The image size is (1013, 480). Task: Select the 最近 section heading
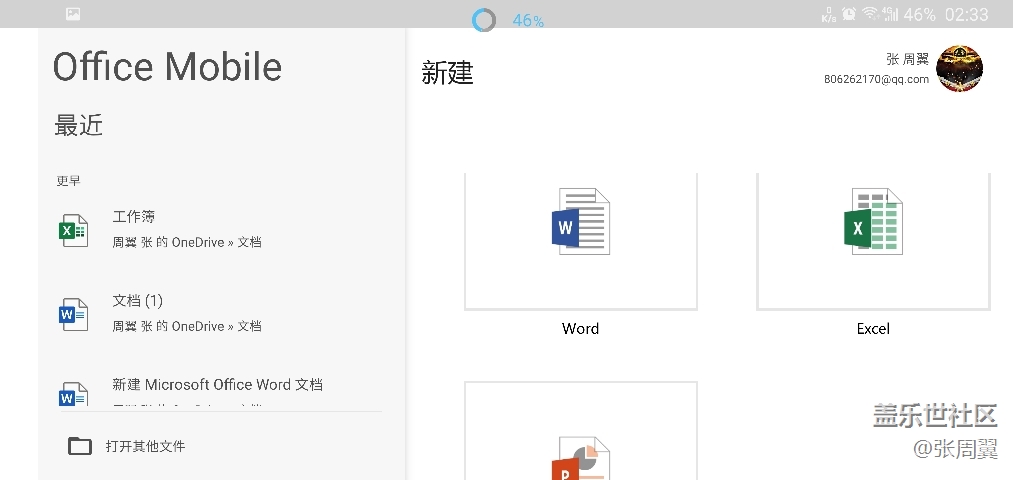click(x=79, y=125)
